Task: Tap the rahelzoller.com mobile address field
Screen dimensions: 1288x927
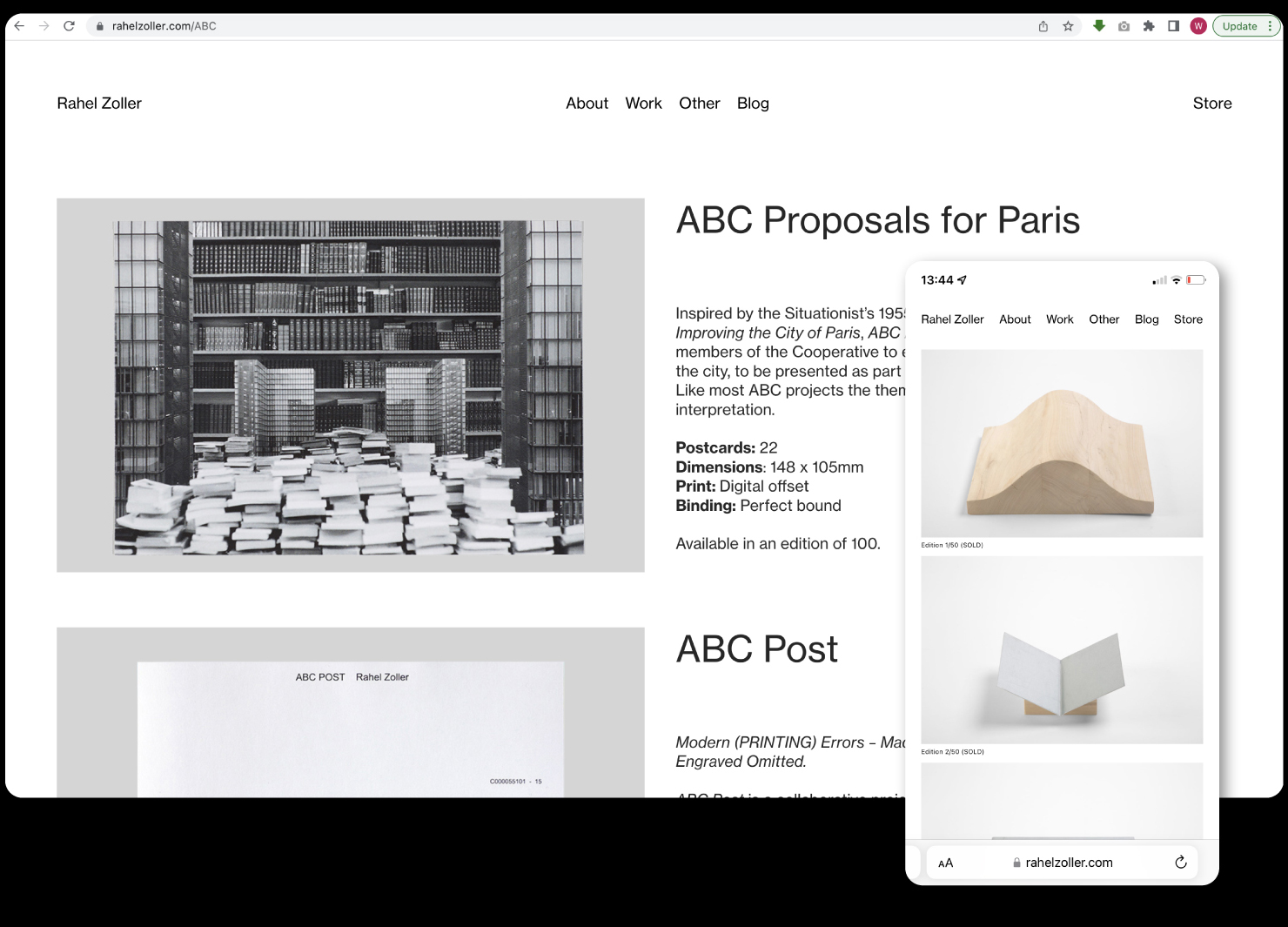Action: point(1062,863)
